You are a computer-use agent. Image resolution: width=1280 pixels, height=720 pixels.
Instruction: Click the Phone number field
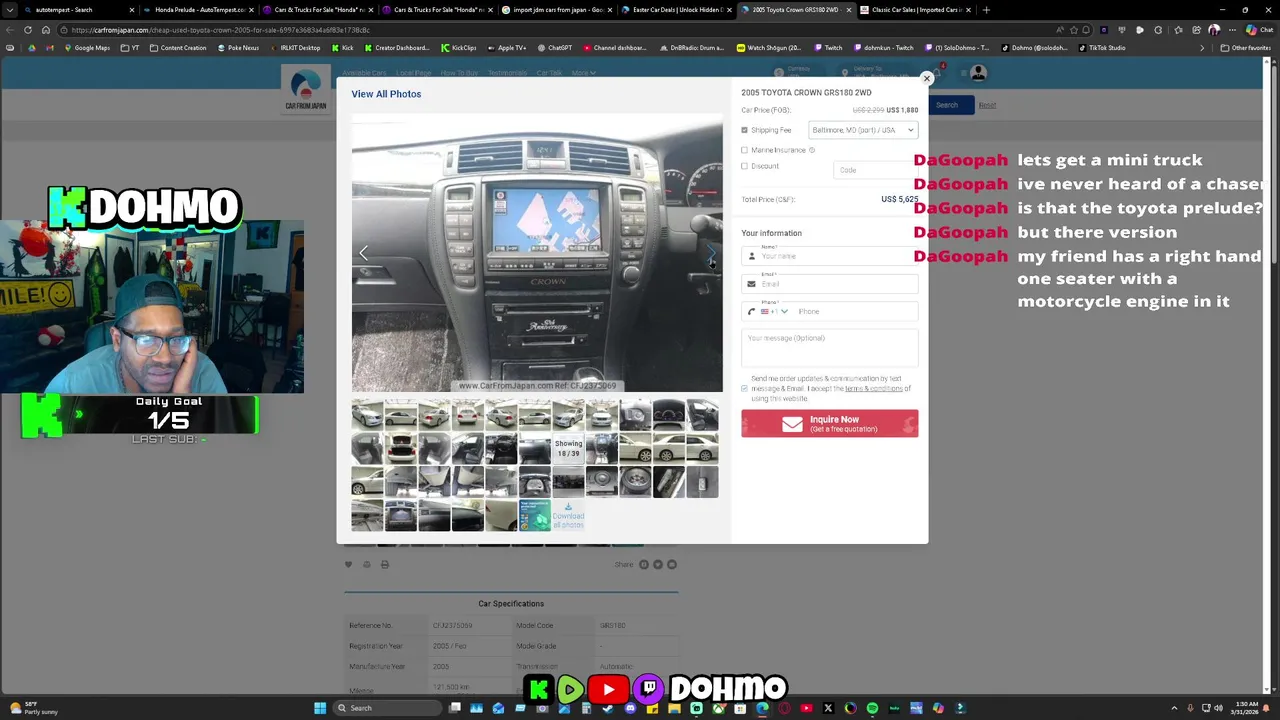pyautogui.click(x=855, y=311)
